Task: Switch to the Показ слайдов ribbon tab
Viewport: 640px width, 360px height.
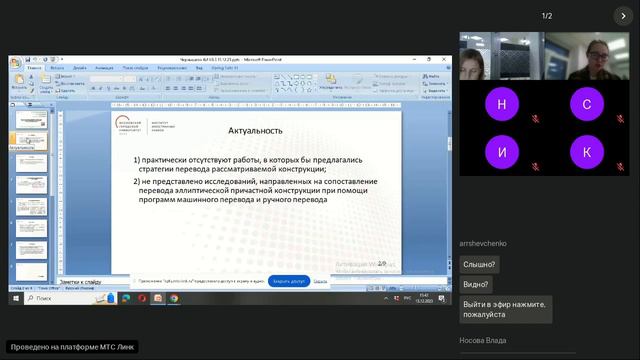Action: click(136, 68)
